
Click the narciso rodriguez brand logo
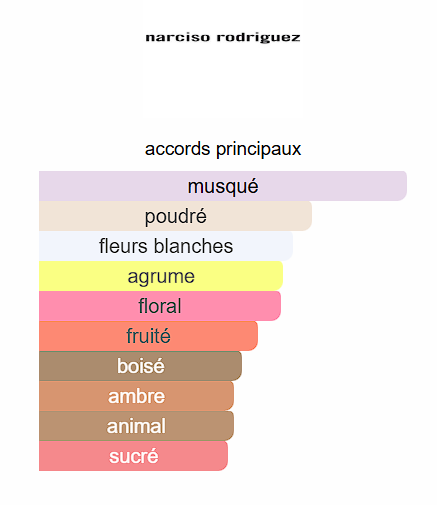(223, 37)
